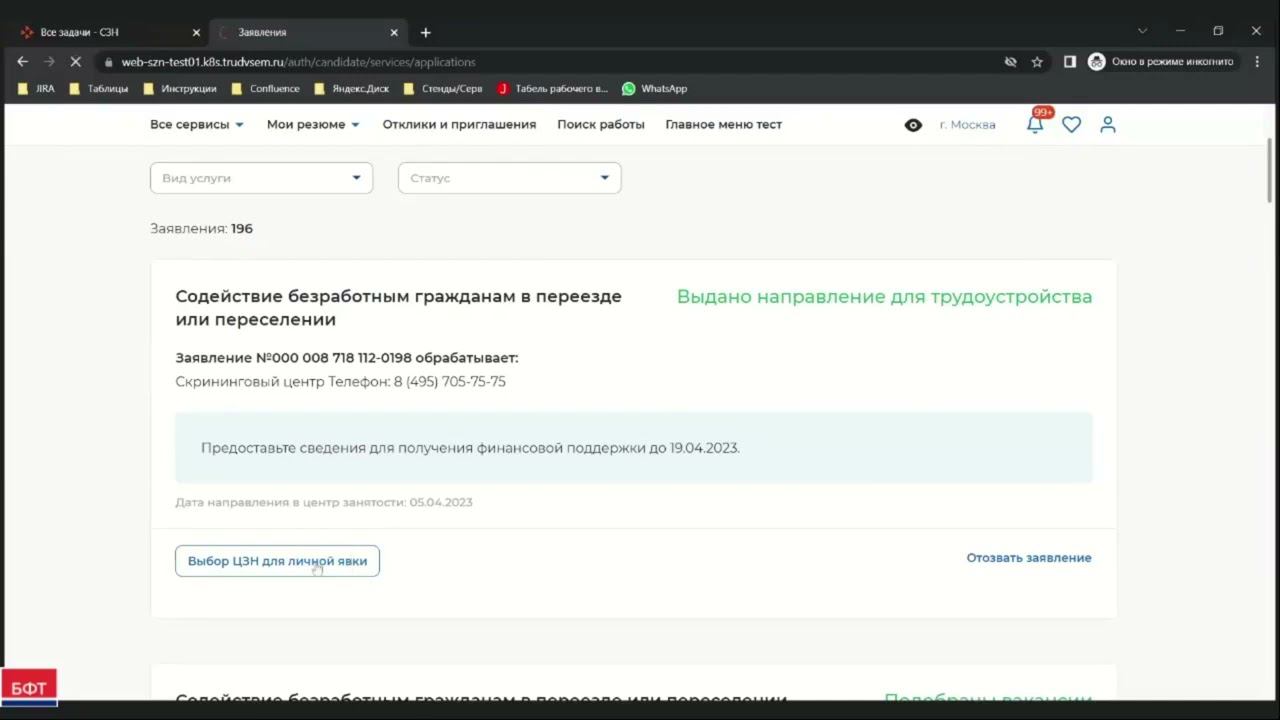Click 'Отозвать заявление' link

(x=1029, y=558)
